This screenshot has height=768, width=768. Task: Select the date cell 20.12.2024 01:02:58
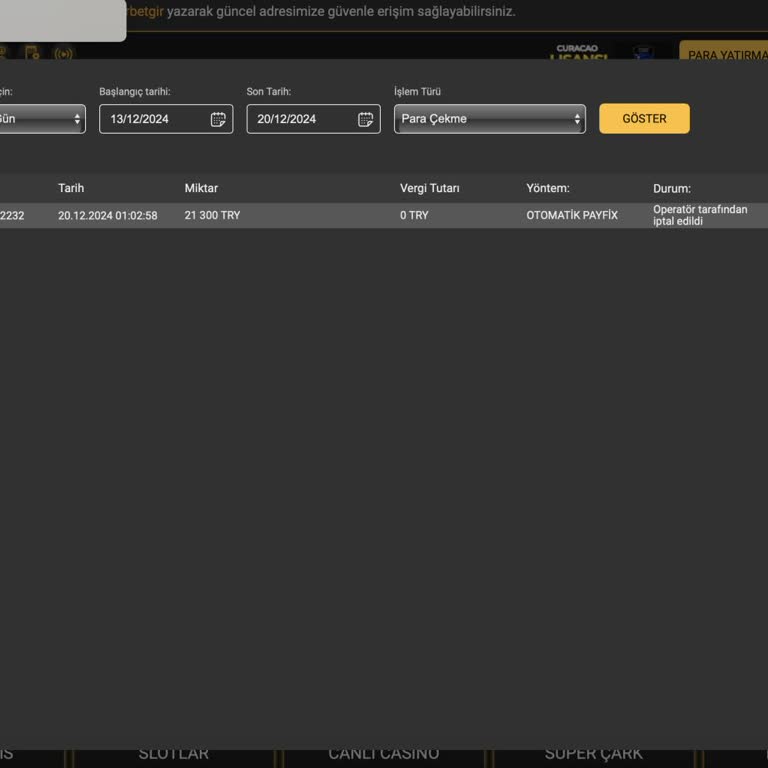tap(108, 216)
